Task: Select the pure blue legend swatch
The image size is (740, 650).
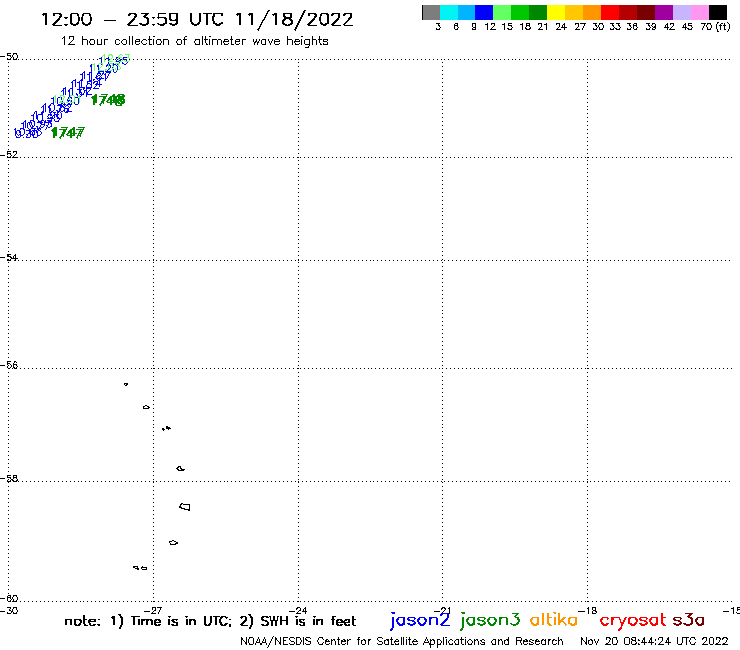Action: 484,12
